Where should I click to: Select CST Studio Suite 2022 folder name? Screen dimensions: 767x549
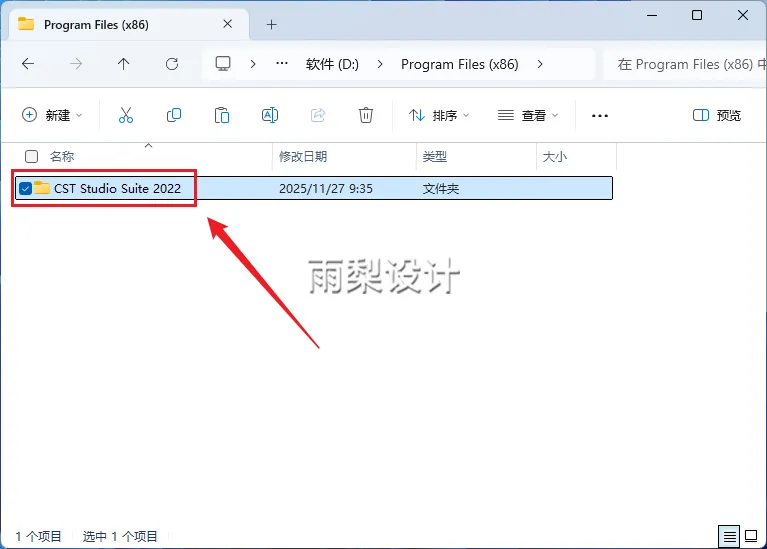pos(117,188)
